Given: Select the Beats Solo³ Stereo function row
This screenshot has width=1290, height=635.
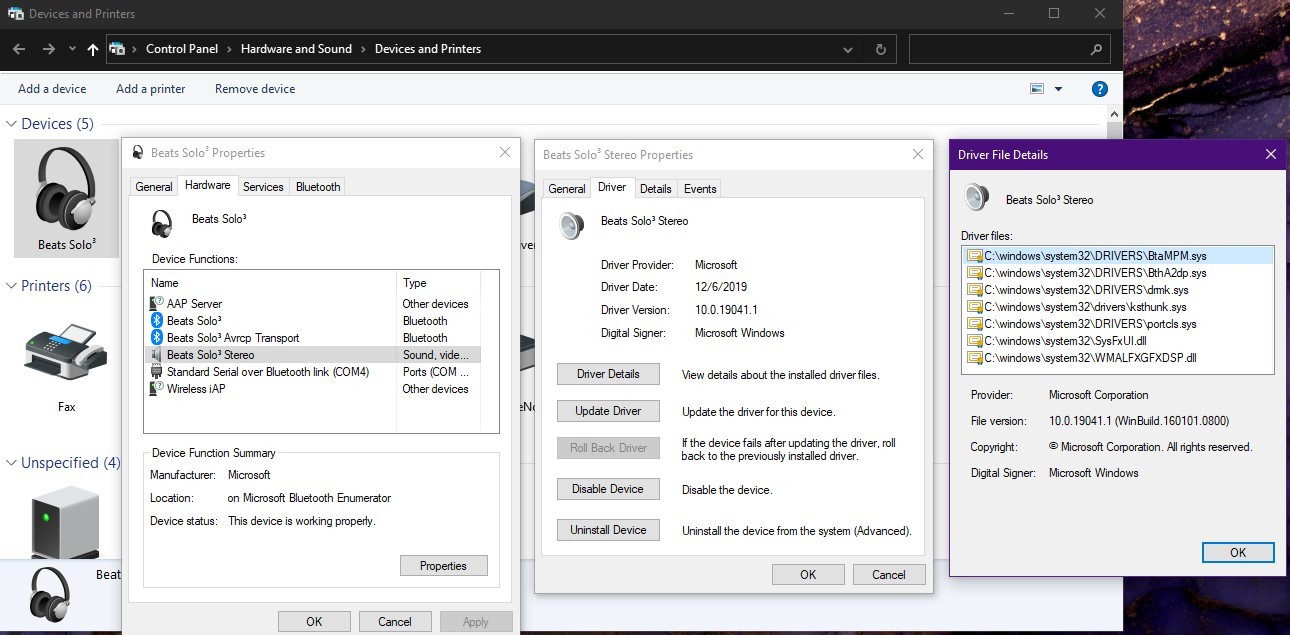Looking at the screenshot, I should [x=314, y=355].
